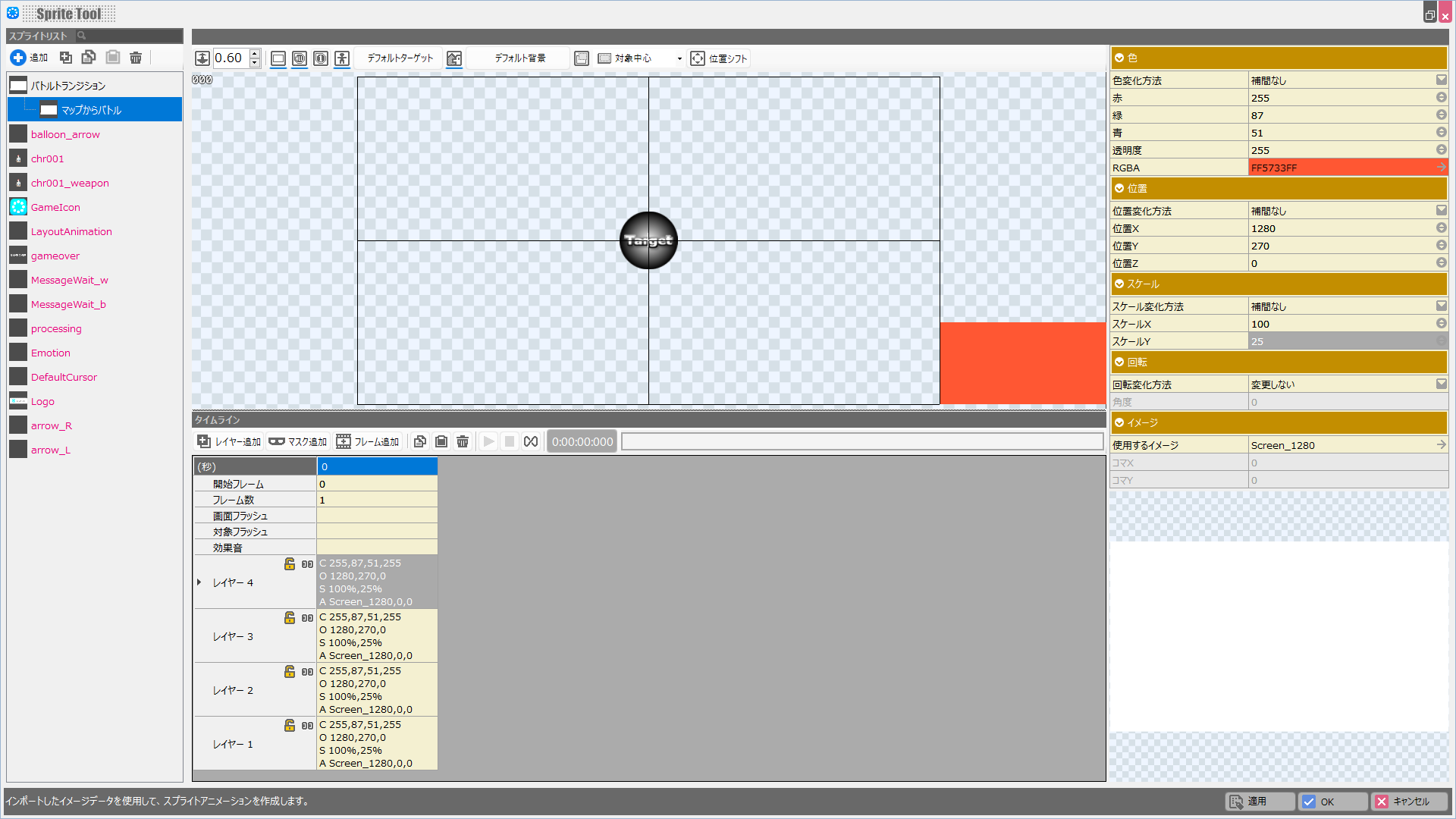
Task: Open the 色変化方法 dropdown
Action: [1441, 80]
